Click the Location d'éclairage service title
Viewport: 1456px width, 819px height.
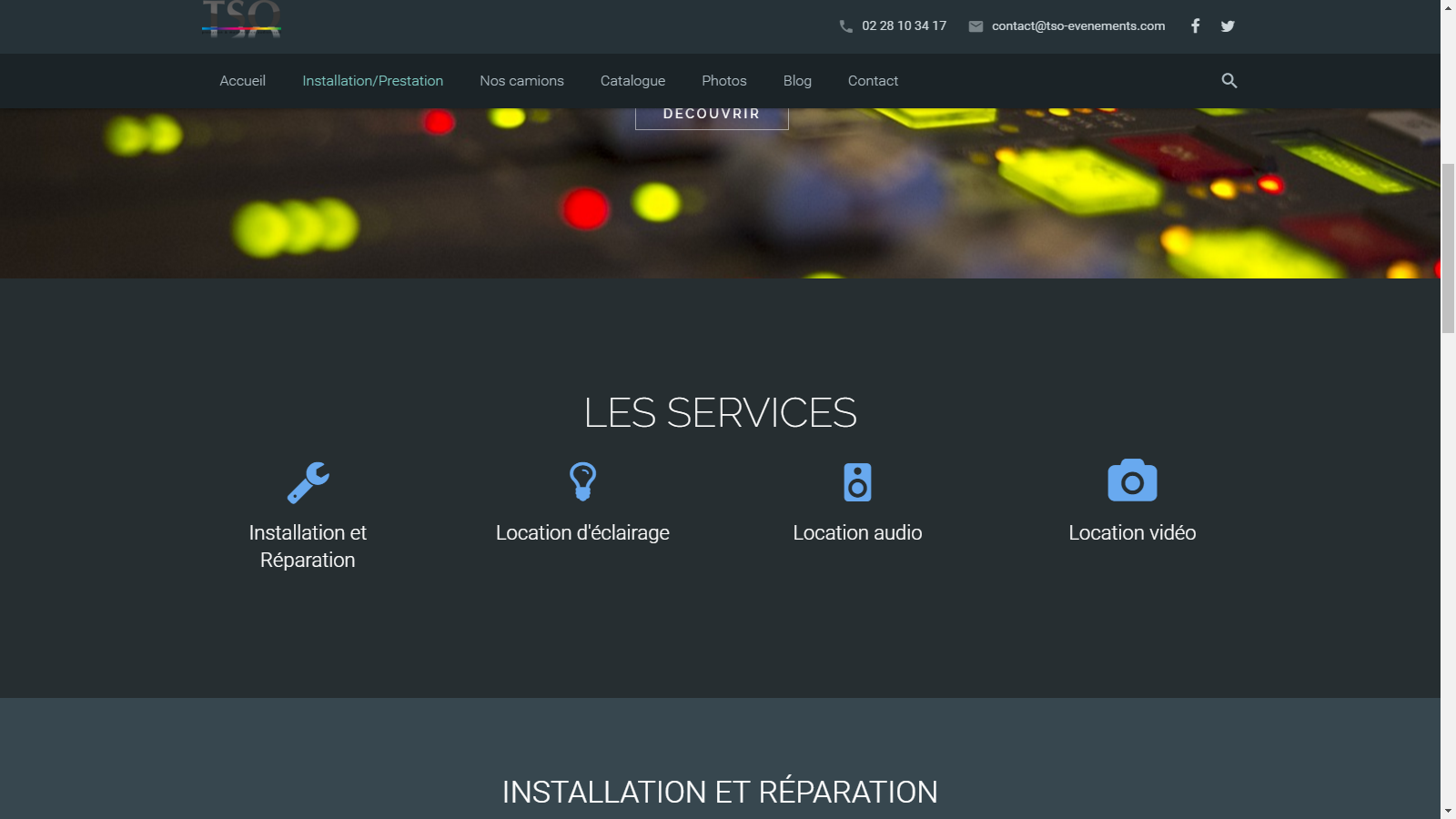click(x=582, y=533)
